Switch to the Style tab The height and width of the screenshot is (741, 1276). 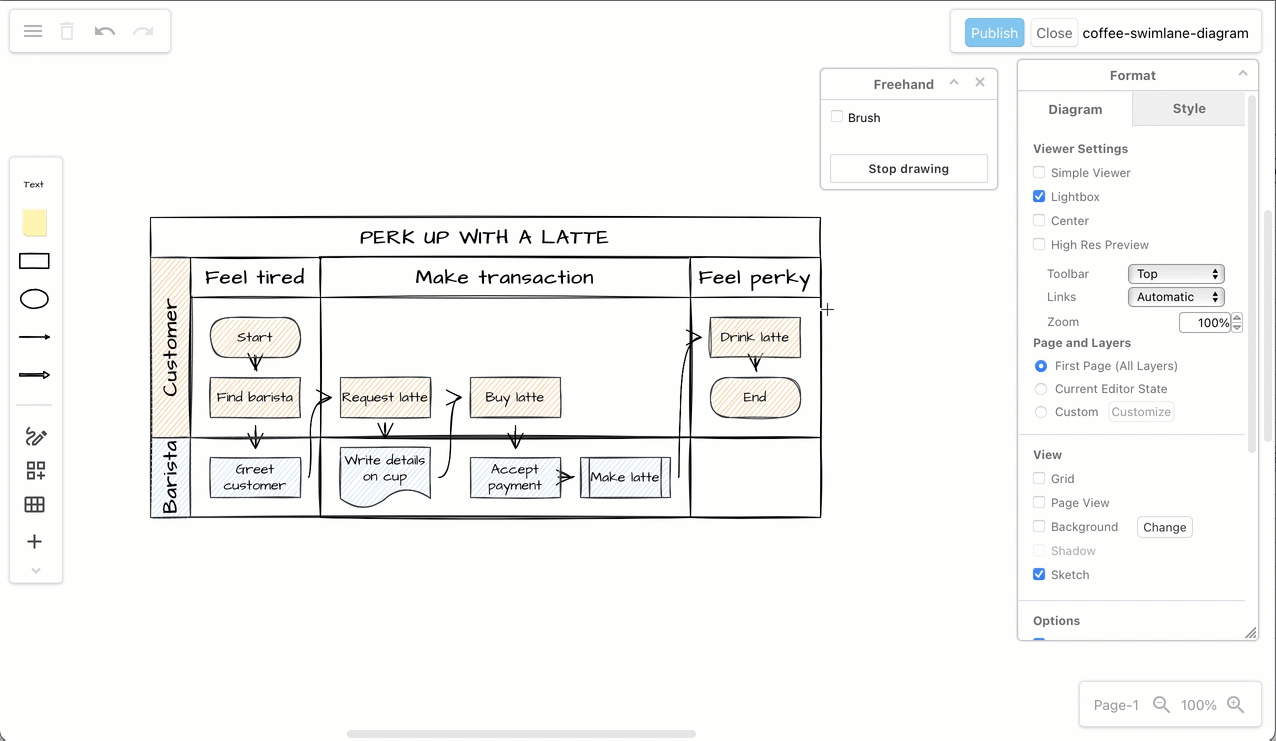[x=1188, y=108]
